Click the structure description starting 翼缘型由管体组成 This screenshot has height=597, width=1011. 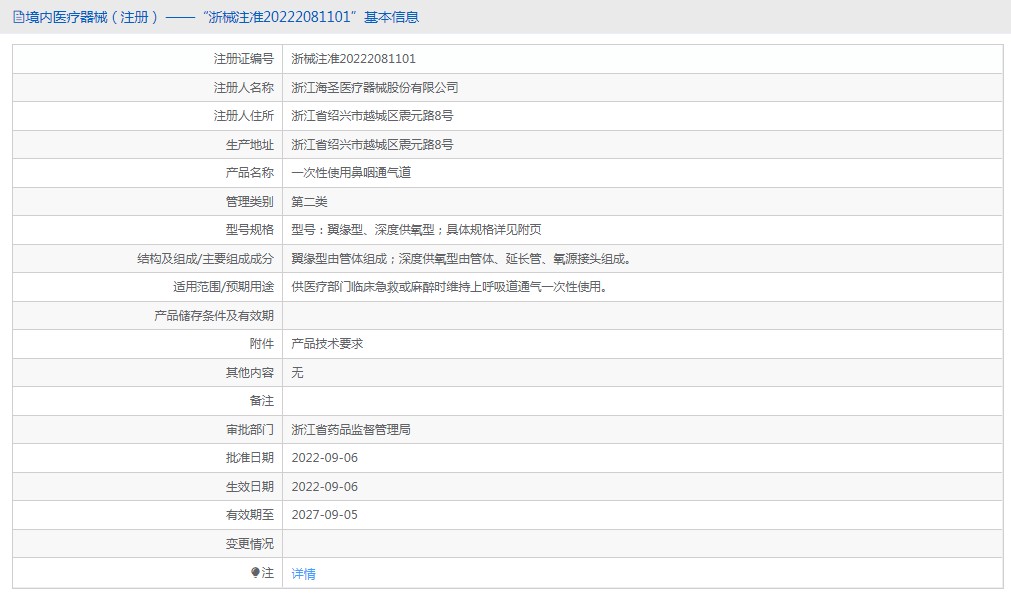coord(462,259)
